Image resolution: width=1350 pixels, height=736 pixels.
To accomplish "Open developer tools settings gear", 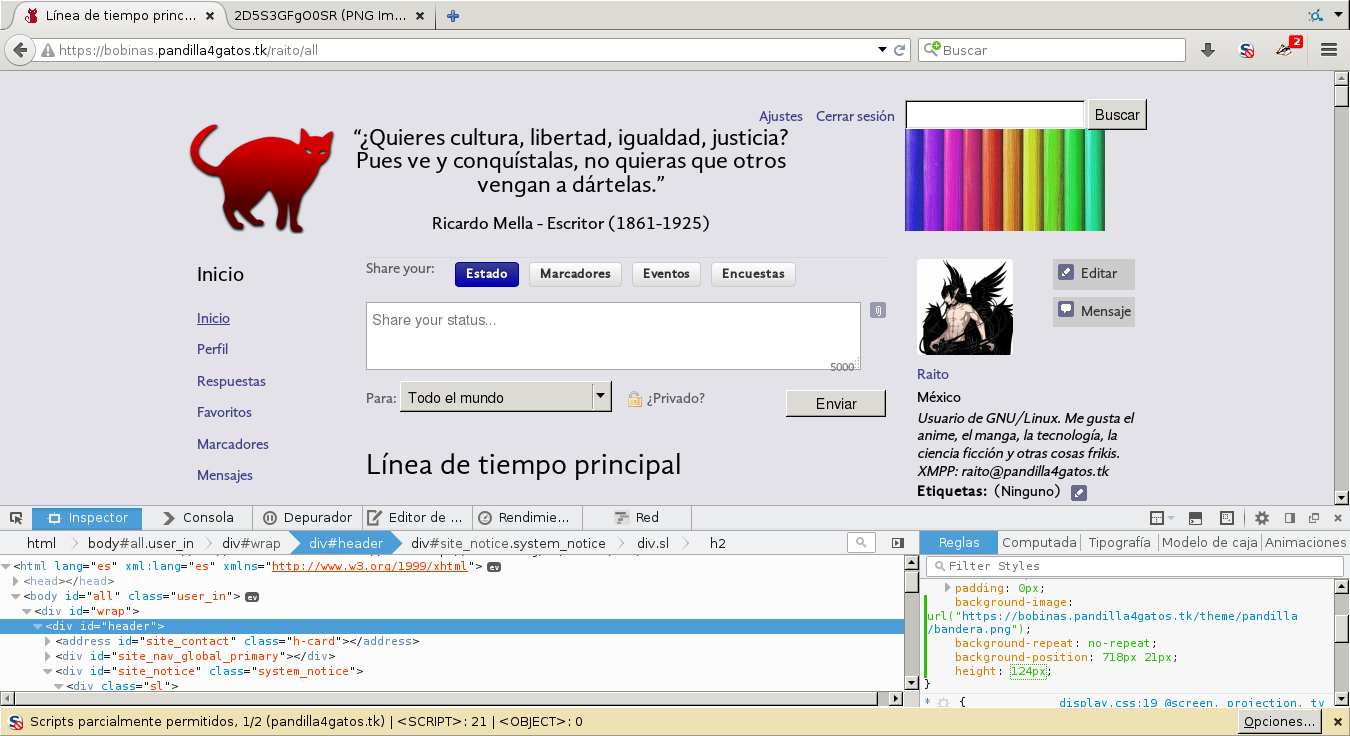I will 1262,518.
